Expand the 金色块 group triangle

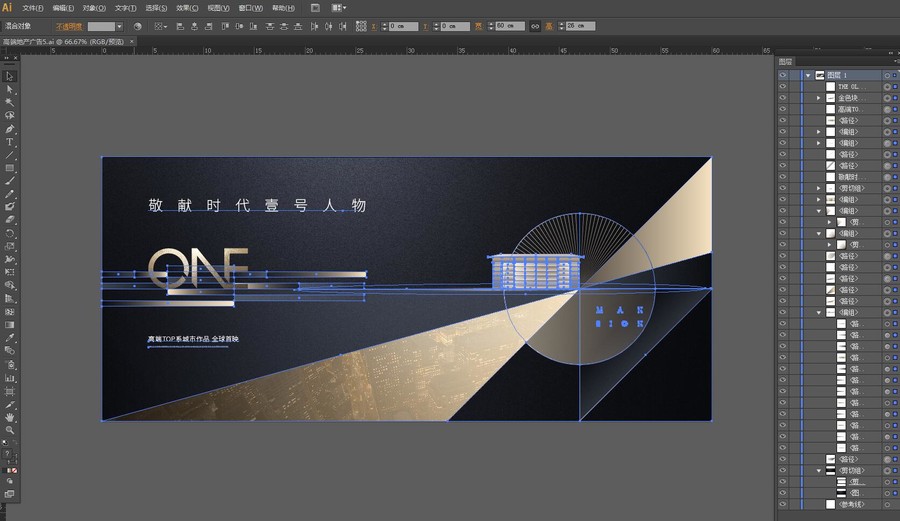click(819, 98)
